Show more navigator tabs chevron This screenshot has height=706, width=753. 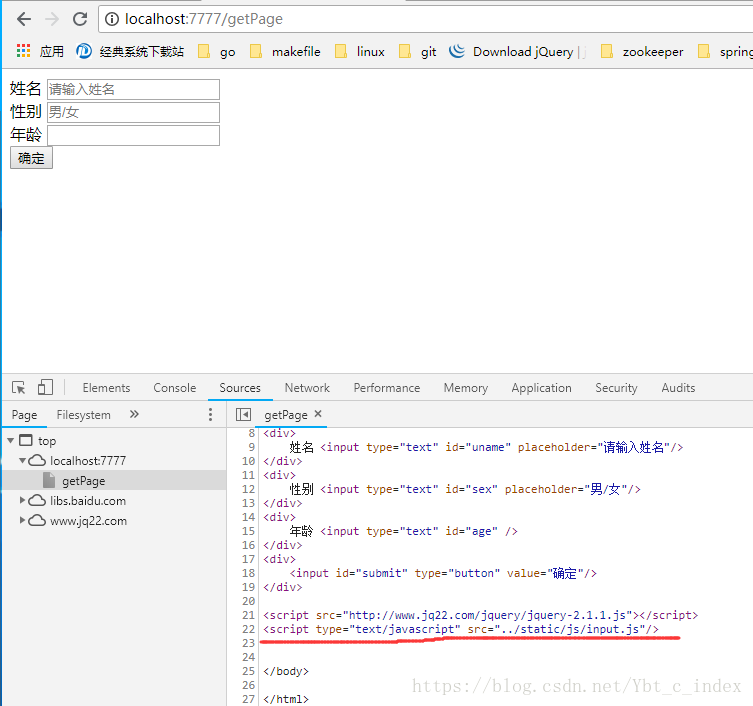pos(134,414)
